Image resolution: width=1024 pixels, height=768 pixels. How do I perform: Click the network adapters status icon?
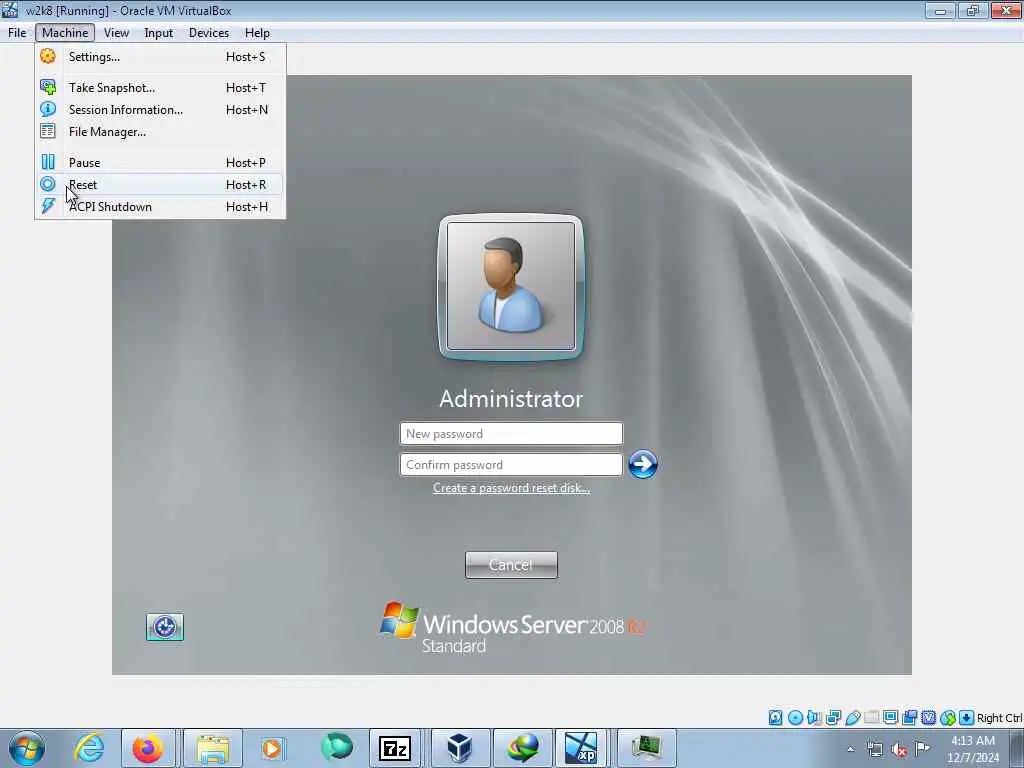[833, 718]
